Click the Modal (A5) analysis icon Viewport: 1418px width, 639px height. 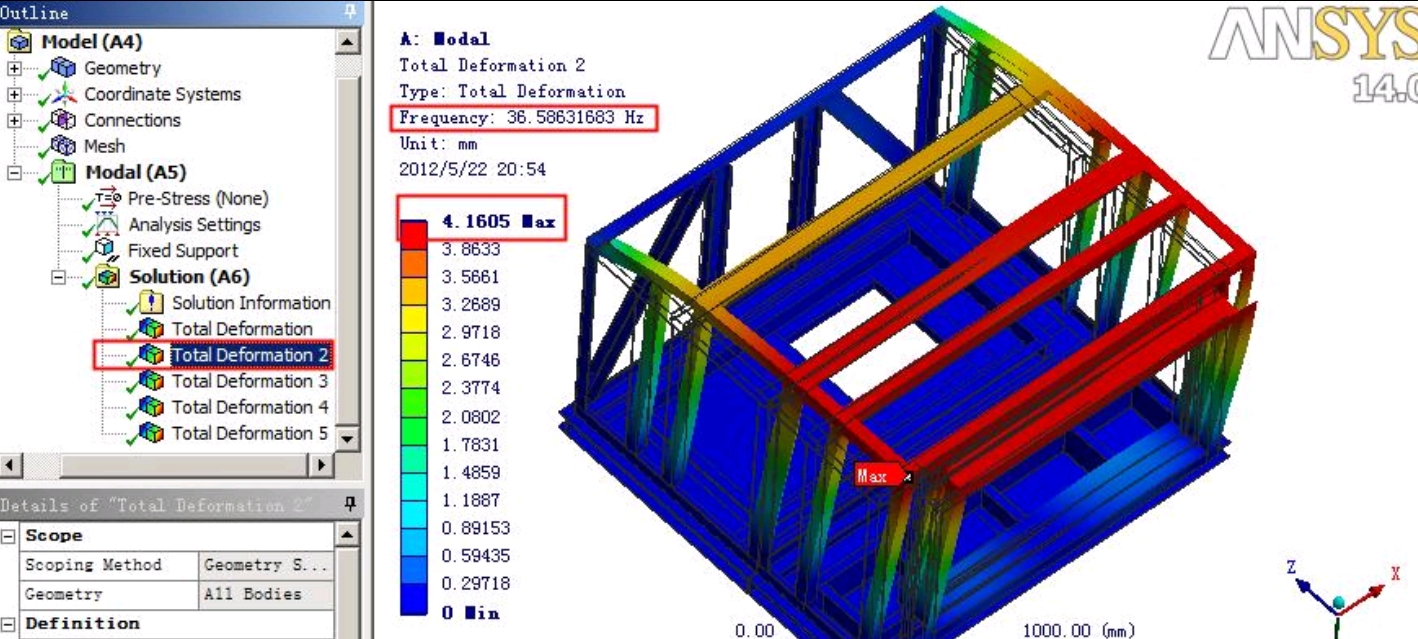coord(65,172)
